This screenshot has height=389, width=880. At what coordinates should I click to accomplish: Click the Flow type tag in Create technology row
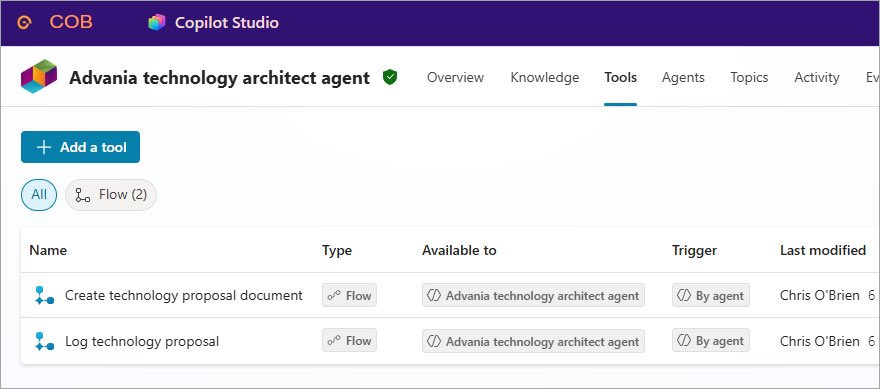tap(349, 295)
